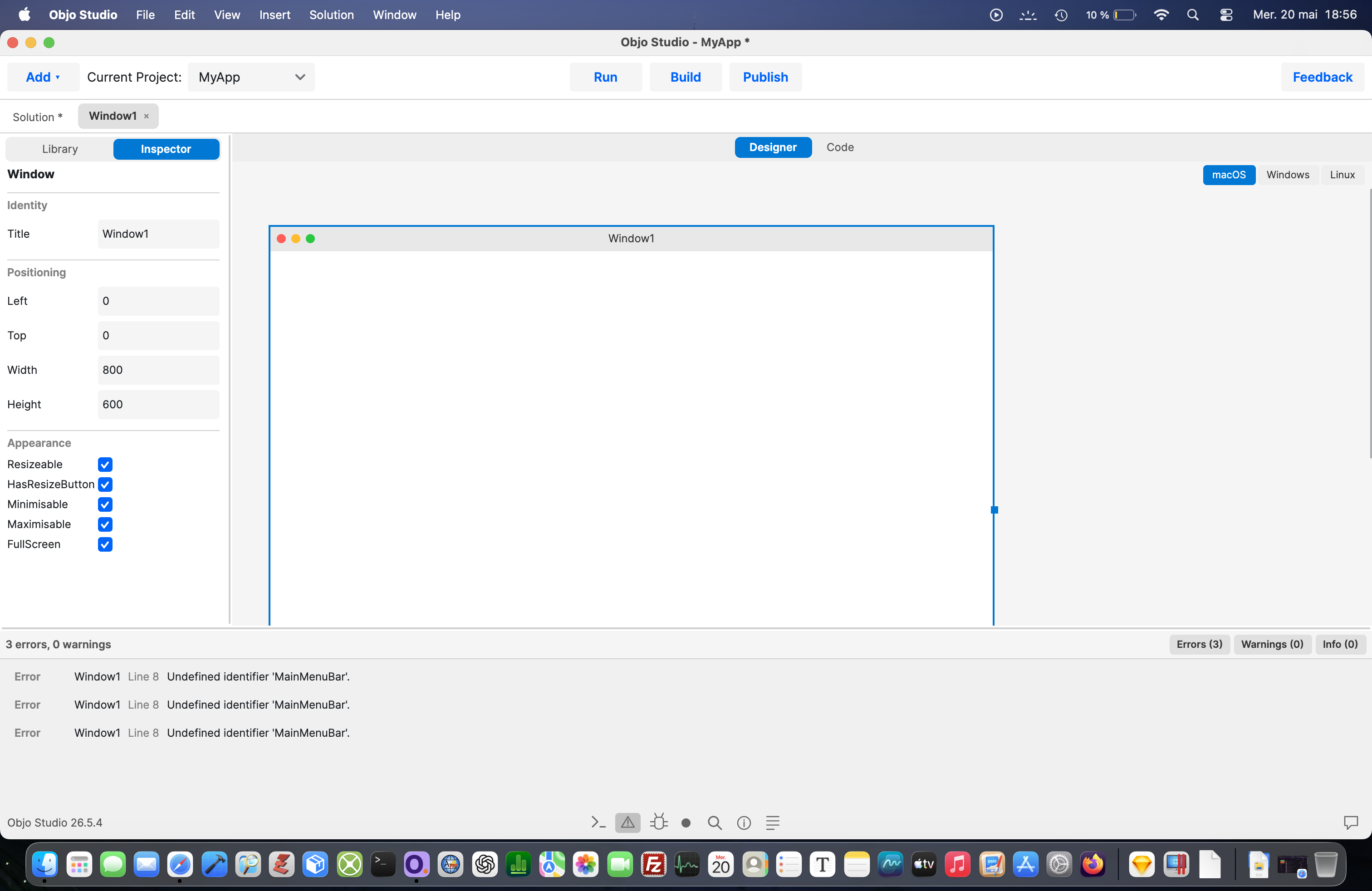Viewport: 1372px width, 891px height.
Task: Click the Feedback button
Action: (1323, 77)
